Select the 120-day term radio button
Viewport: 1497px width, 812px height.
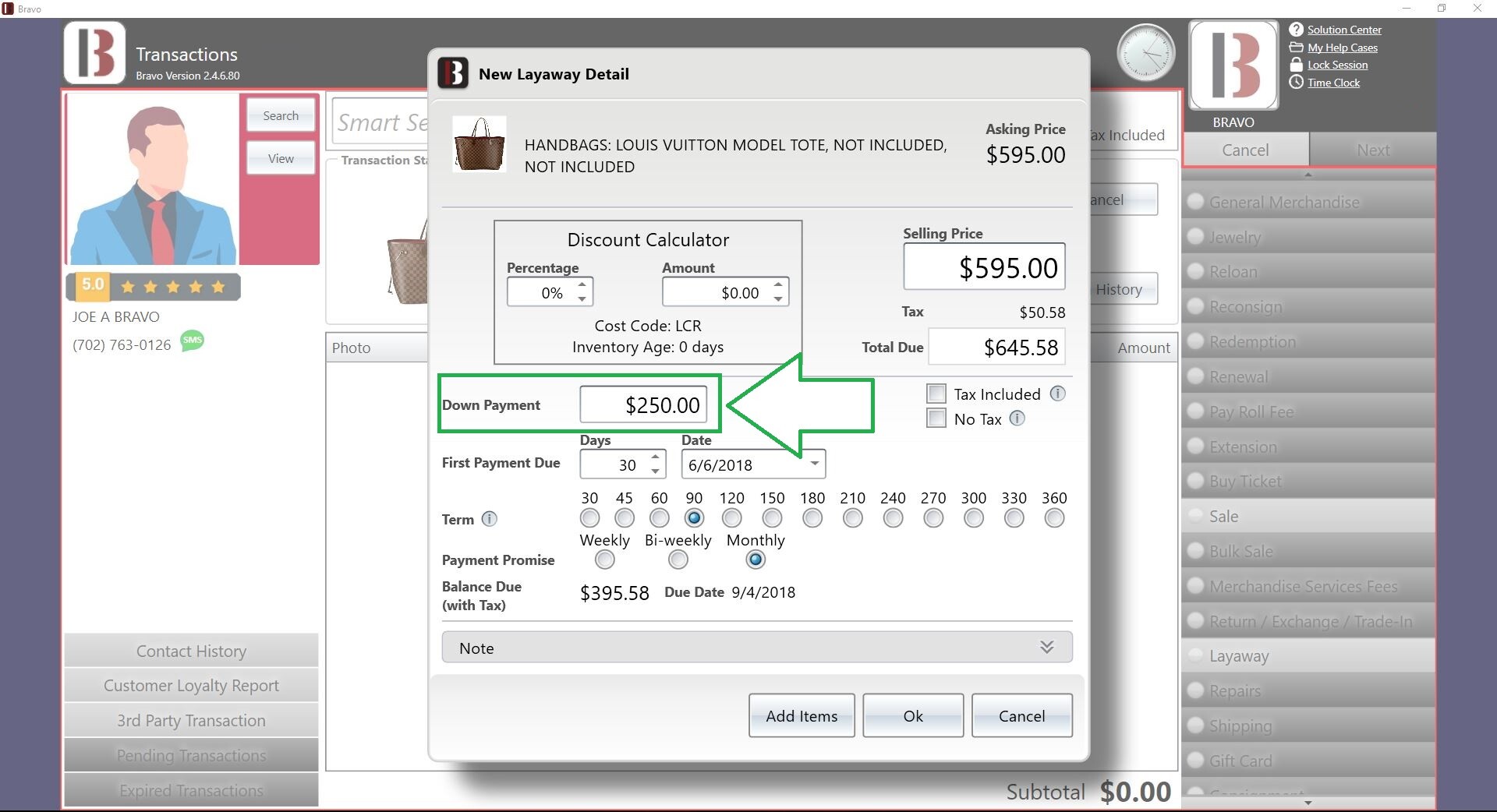(731, 518)
